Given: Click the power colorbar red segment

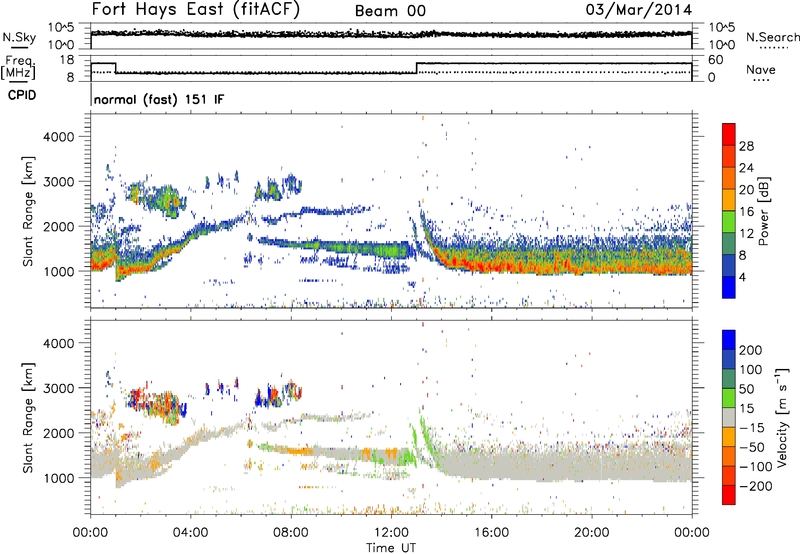Looking at the screenshot, I should [729, 135].
